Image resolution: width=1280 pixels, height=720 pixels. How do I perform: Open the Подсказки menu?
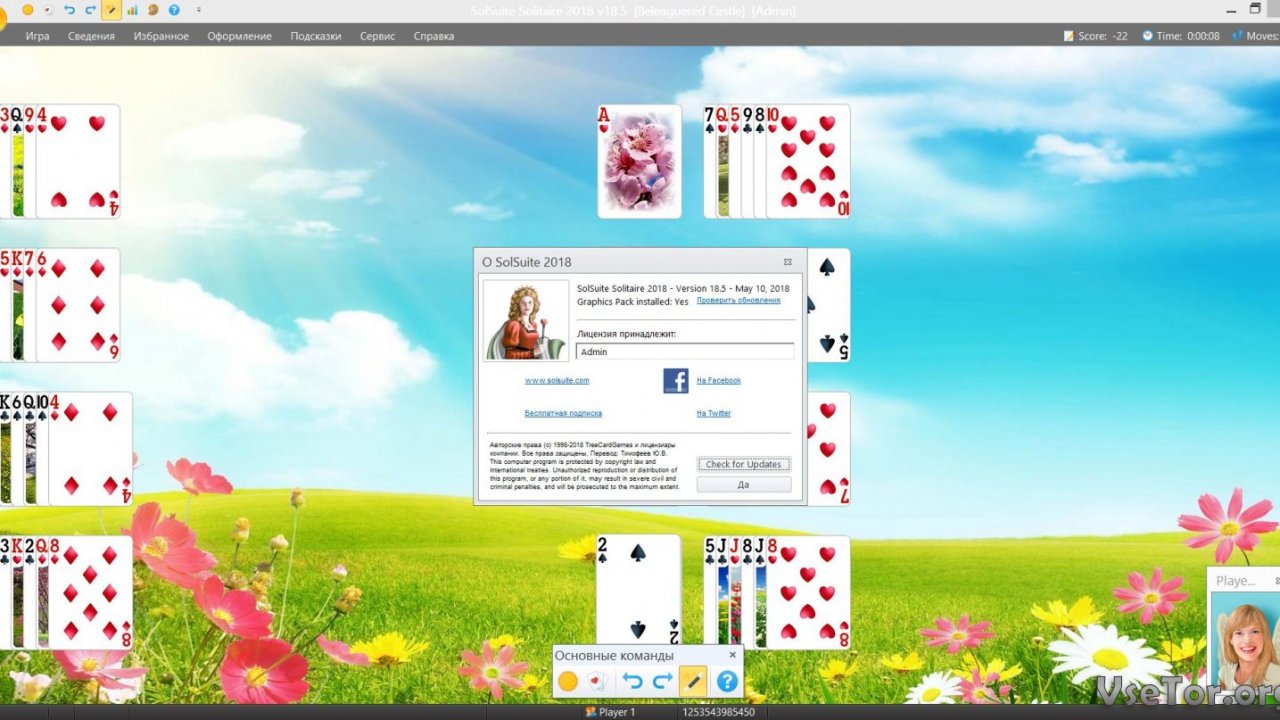[316, 36]
